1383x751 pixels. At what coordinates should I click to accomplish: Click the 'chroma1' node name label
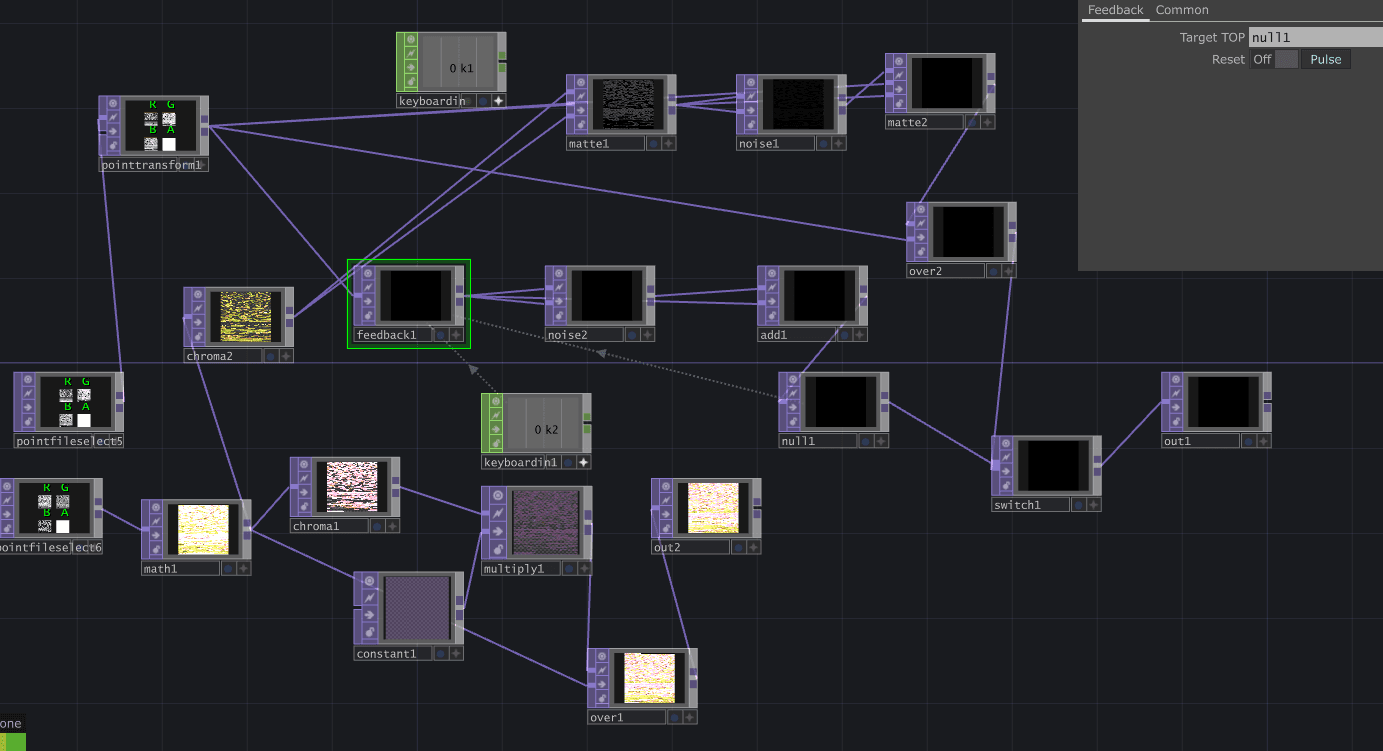[x=330, y=526]
